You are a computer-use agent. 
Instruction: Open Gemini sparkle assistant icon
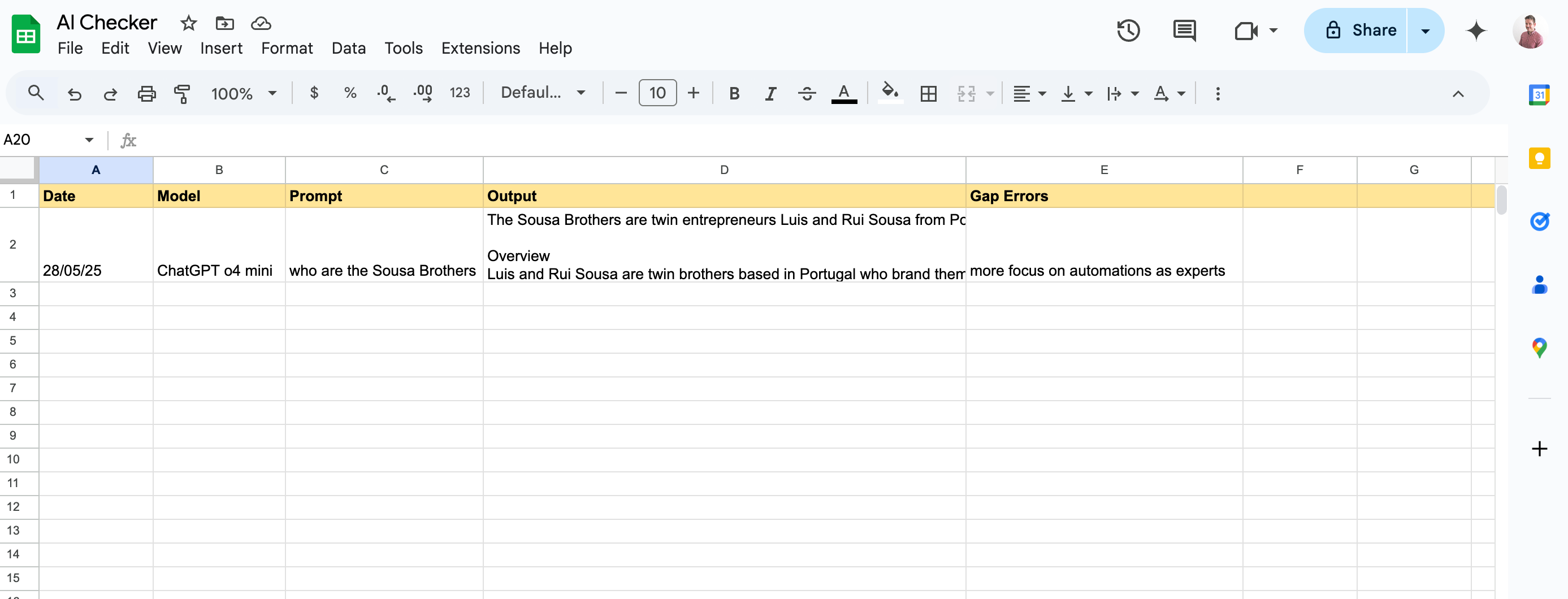1476,31
